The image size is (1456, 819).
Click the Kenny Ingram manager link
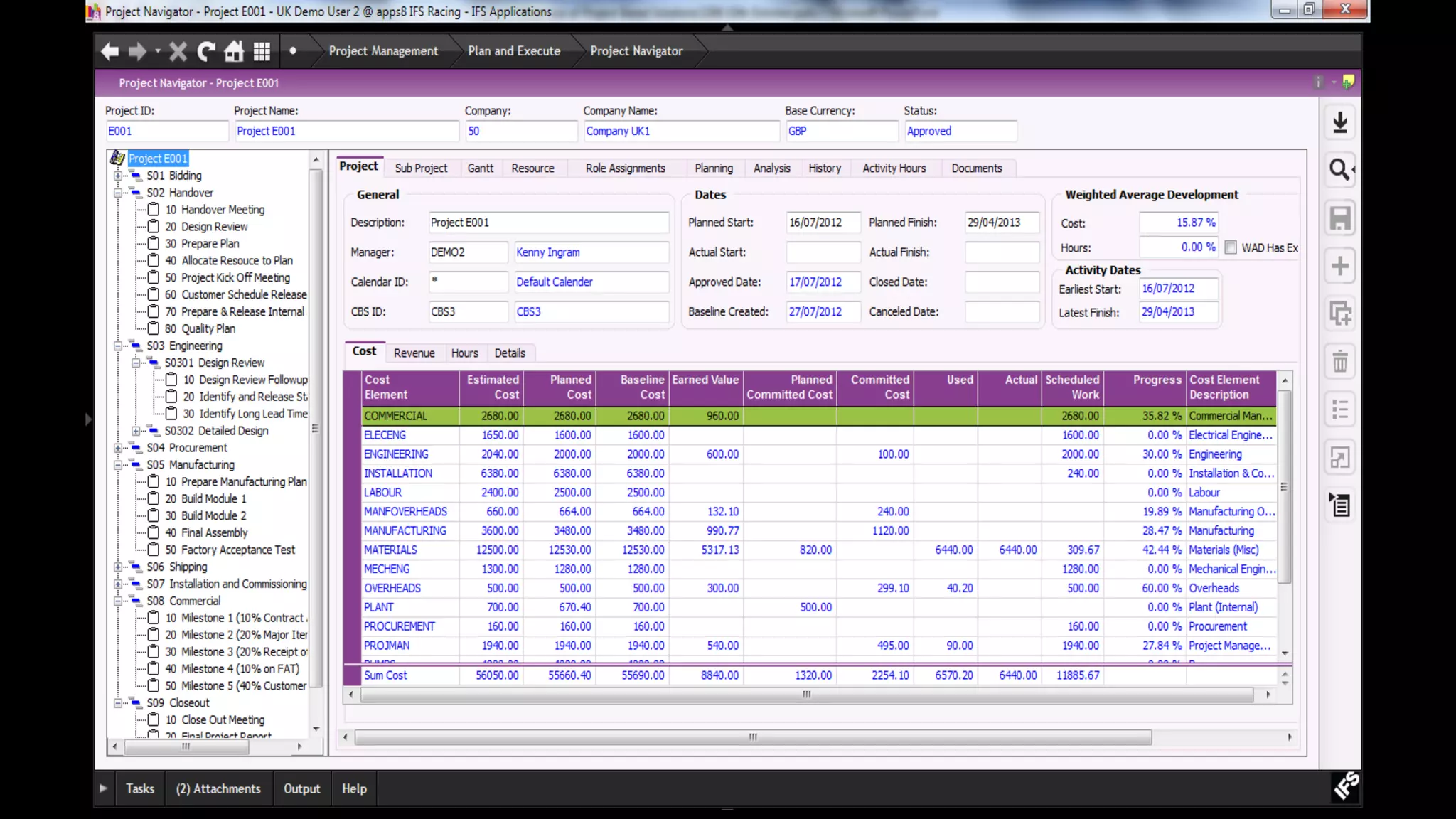point(547,252)
